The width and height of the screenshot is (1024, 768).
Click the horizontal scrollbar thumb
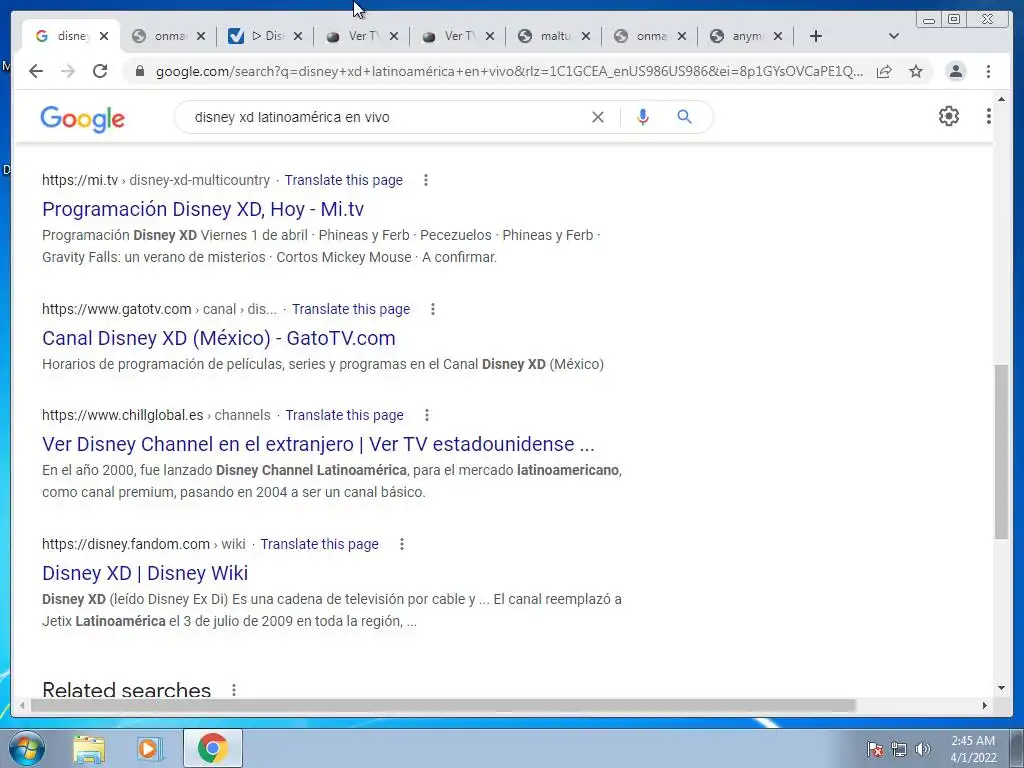click(443, 705)
